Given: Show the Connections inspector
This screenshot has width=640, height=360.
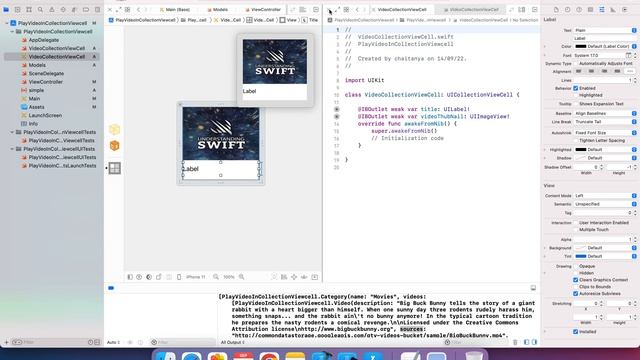Looking at the screenshot, I should (624, 9).
